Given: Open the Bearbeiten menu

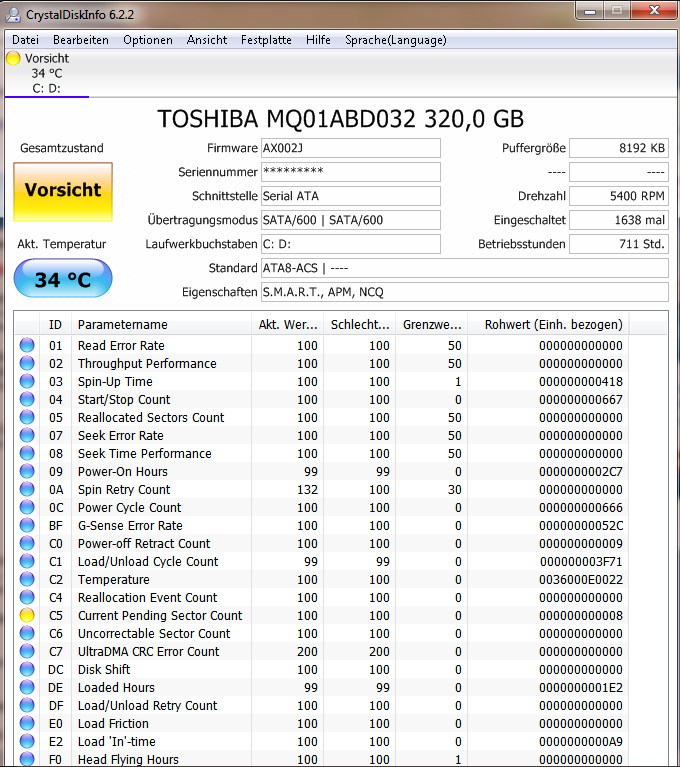Looking at the screenshot, I should [x=81, y=40].
